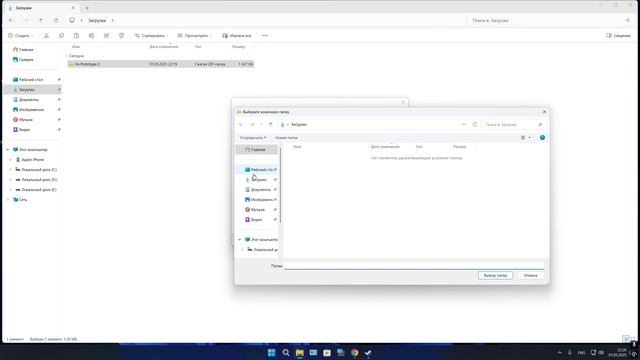The width and height of the screenshot is (640, 360).
Task: Add a new tab in Explorer with plus
Action: [87, 8]
